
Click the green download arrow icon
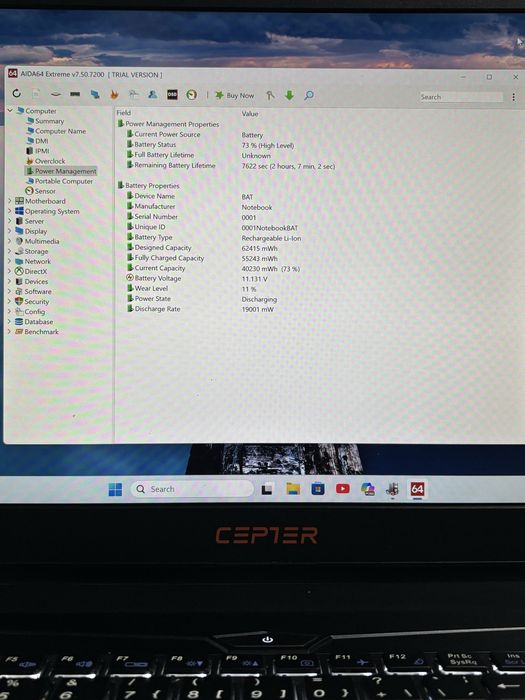(289, 95)
